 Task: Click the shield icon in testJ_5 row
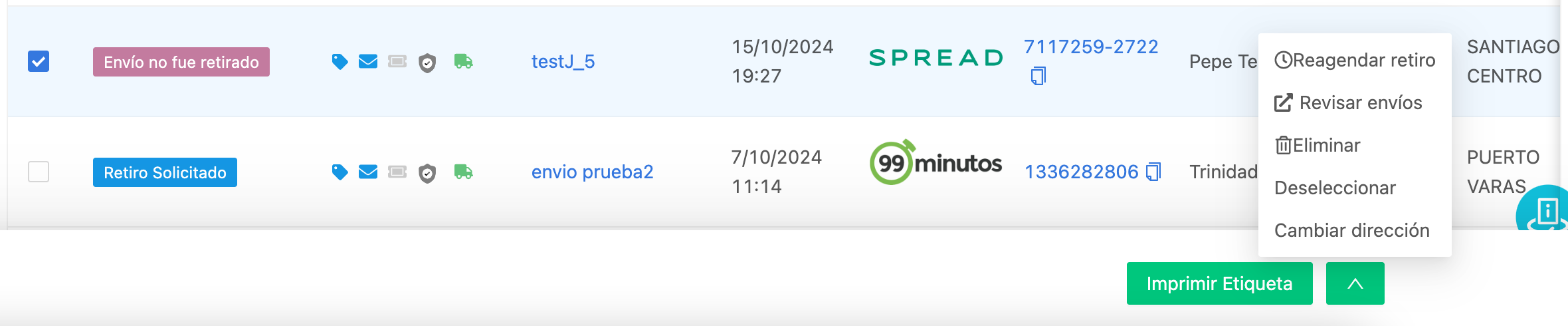coord(427,63)
